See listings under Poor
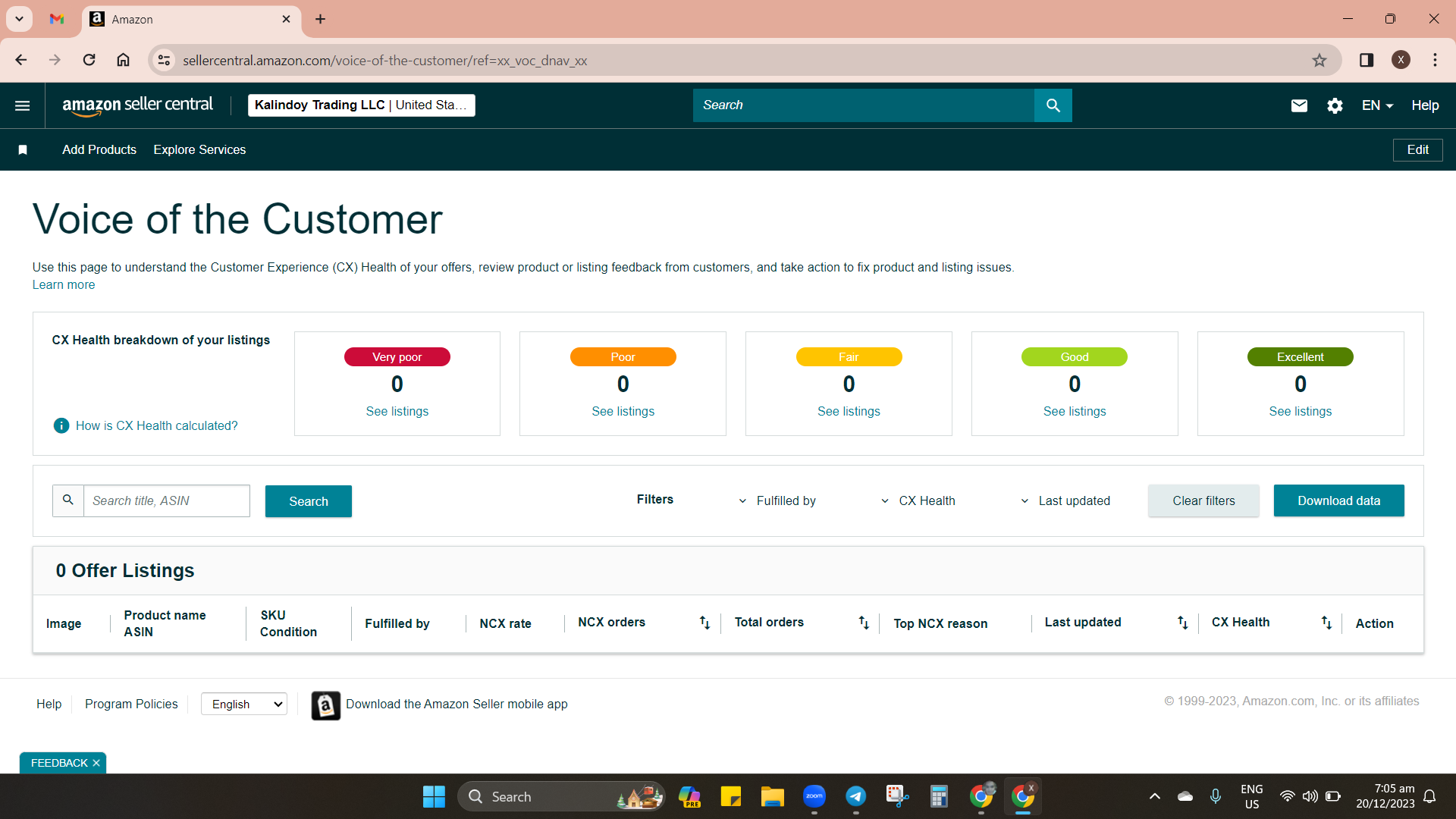The image size is (1456, 819). point(623,412)
